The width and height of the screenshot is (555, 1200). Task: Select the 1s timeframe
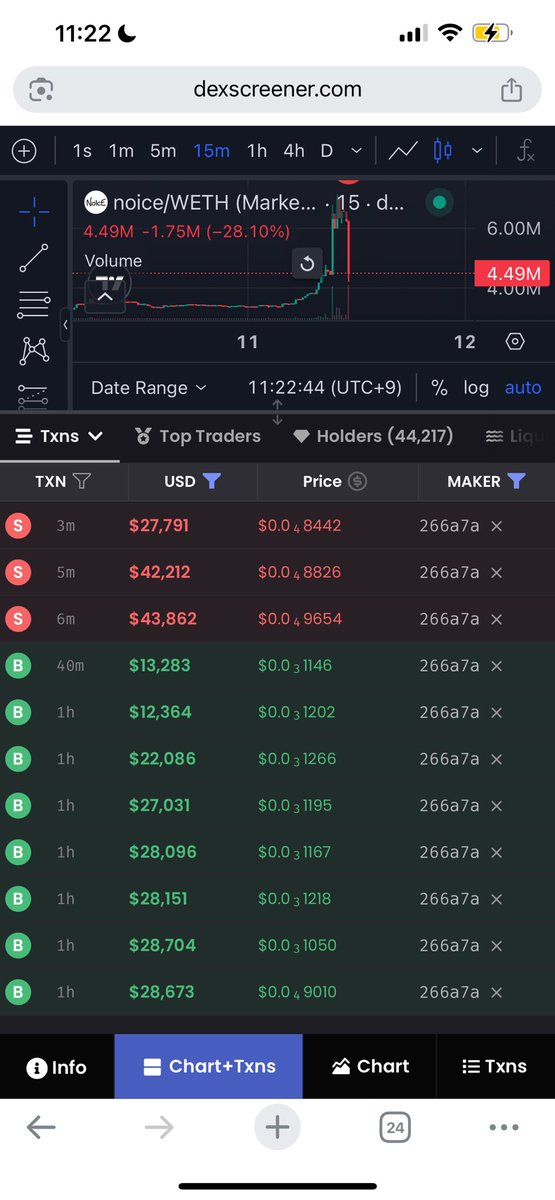coord(82,151)
